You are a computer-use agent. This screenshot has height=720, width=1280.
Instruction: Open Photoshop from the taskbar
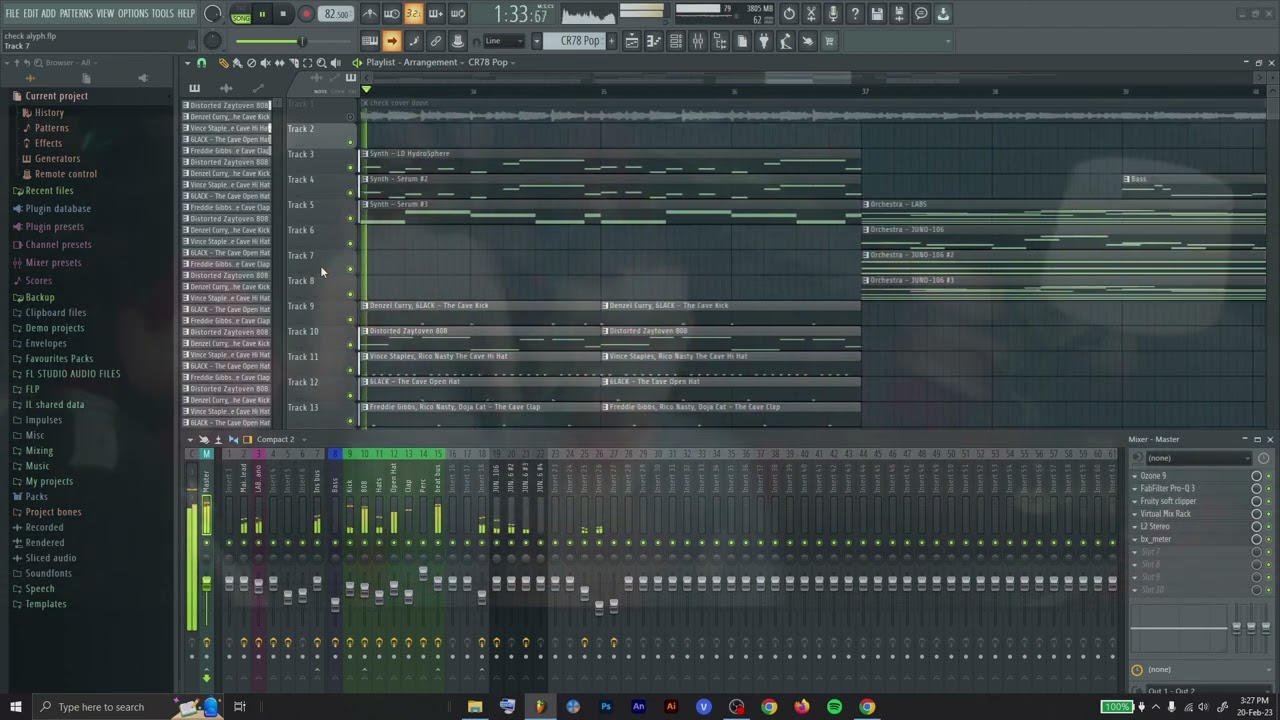[x=605, y=707]
